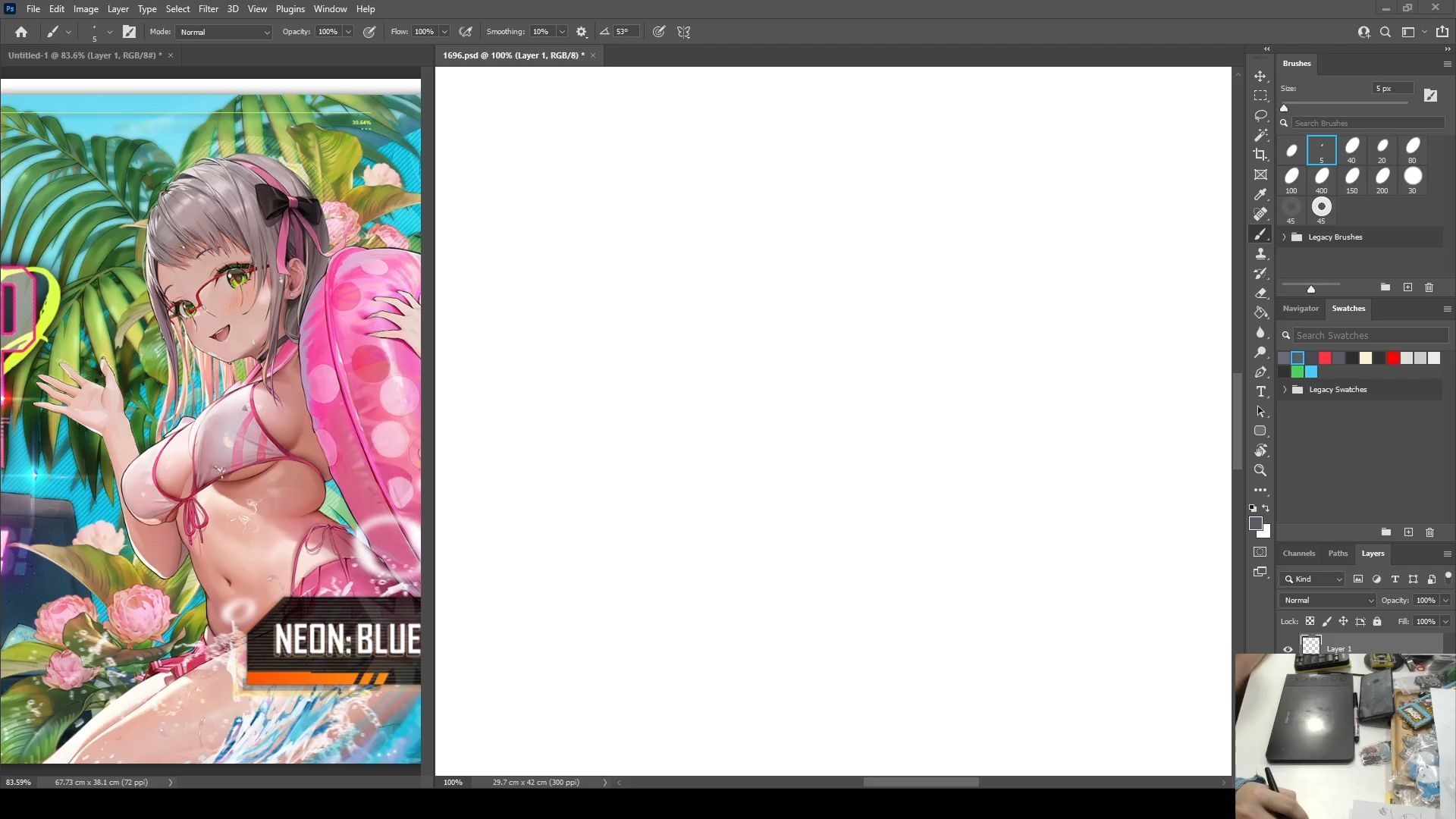Click the Search Brushes field
1456x819 pixels.
1368,123
